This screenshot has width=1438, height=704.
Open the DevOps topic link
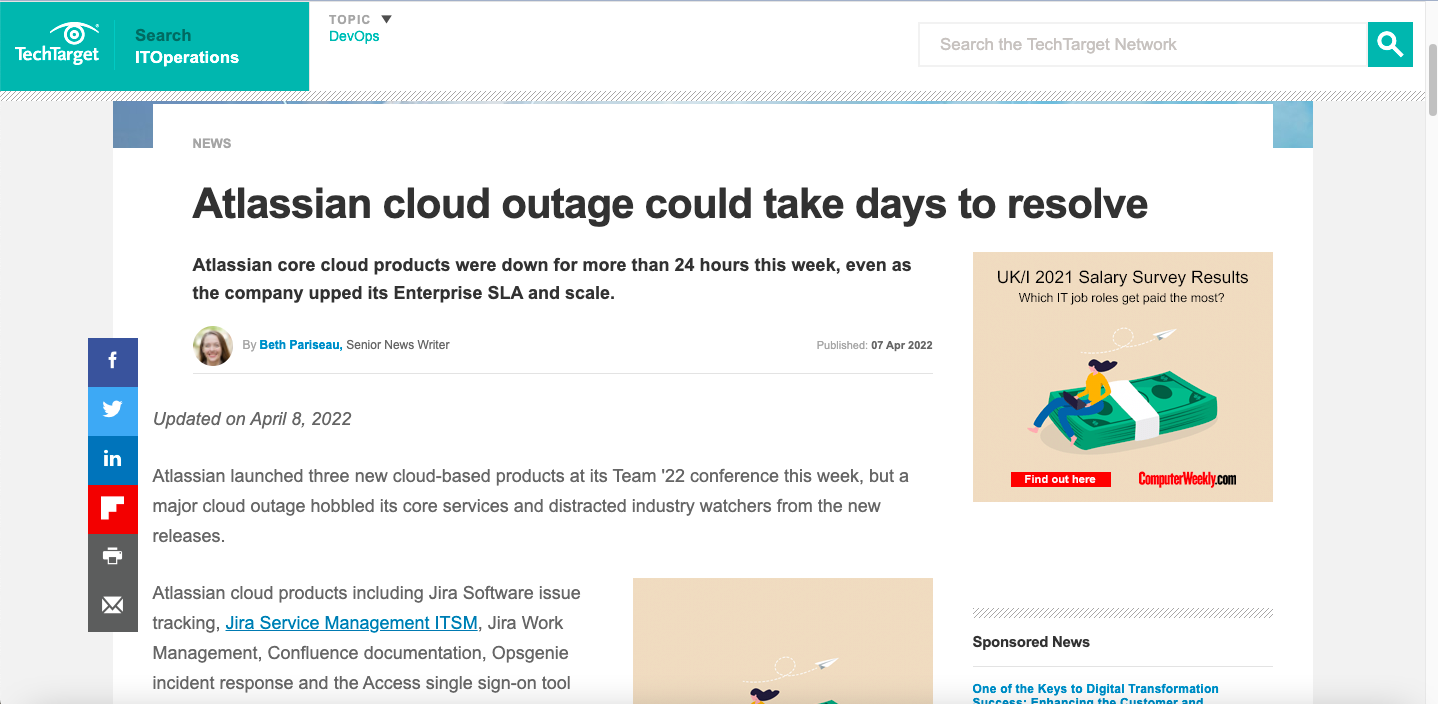pyautogui.click(x=354, y=37)
